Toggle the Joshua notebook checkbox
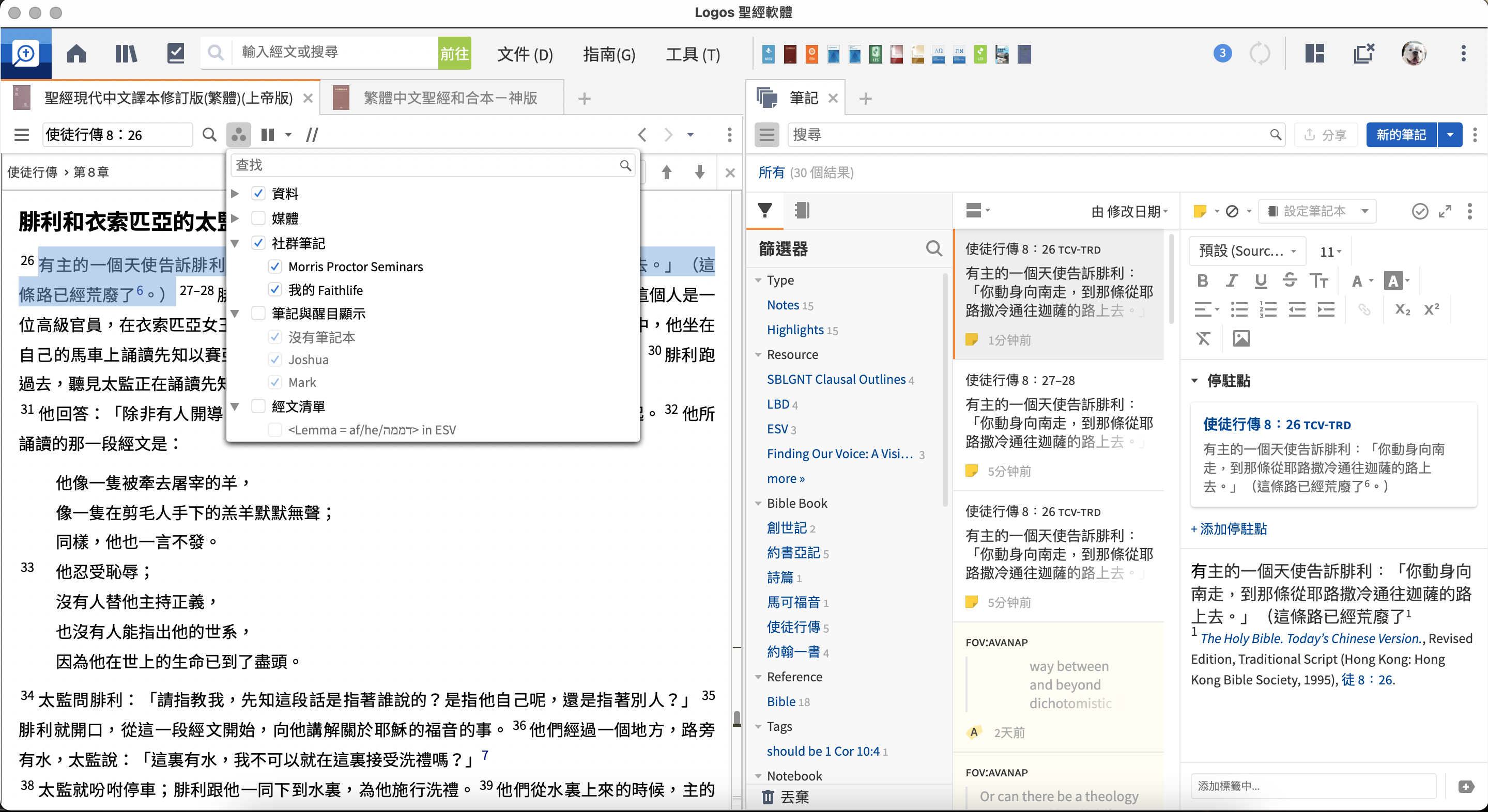The height and width of the screenshot is (812, 1488). (x=275, y=360)
